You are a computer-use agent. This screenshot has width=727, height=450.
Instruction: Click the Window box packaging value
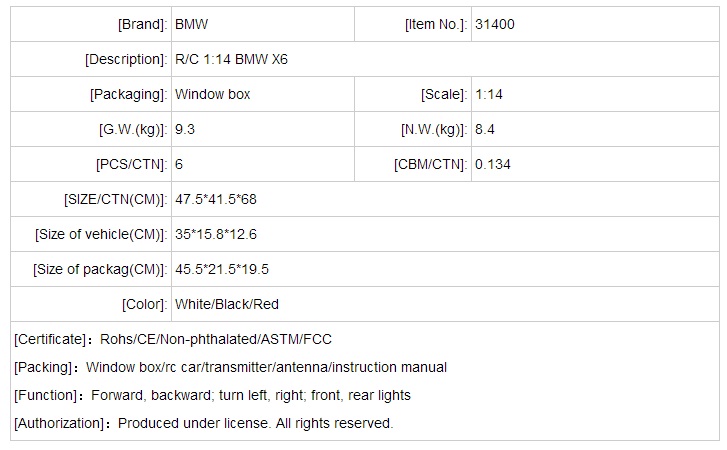[212, 94]
